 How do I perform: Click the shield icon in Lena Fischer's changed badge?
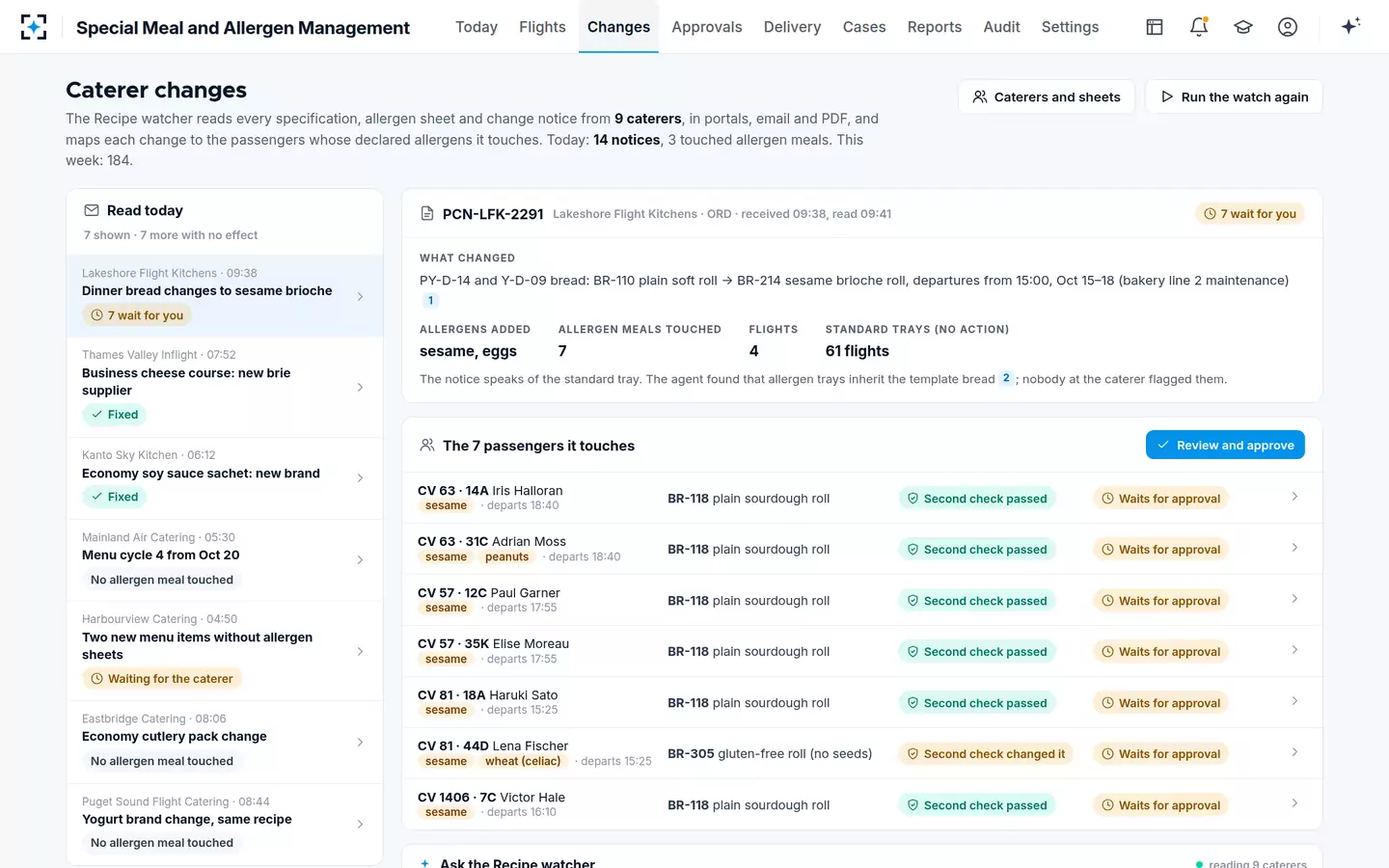(x=912, y=754)
